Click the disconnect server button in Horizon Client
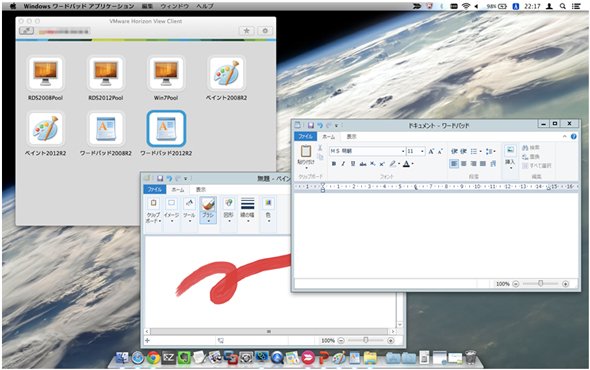Viewport: 590px width, 370px height. pos(26,31)
